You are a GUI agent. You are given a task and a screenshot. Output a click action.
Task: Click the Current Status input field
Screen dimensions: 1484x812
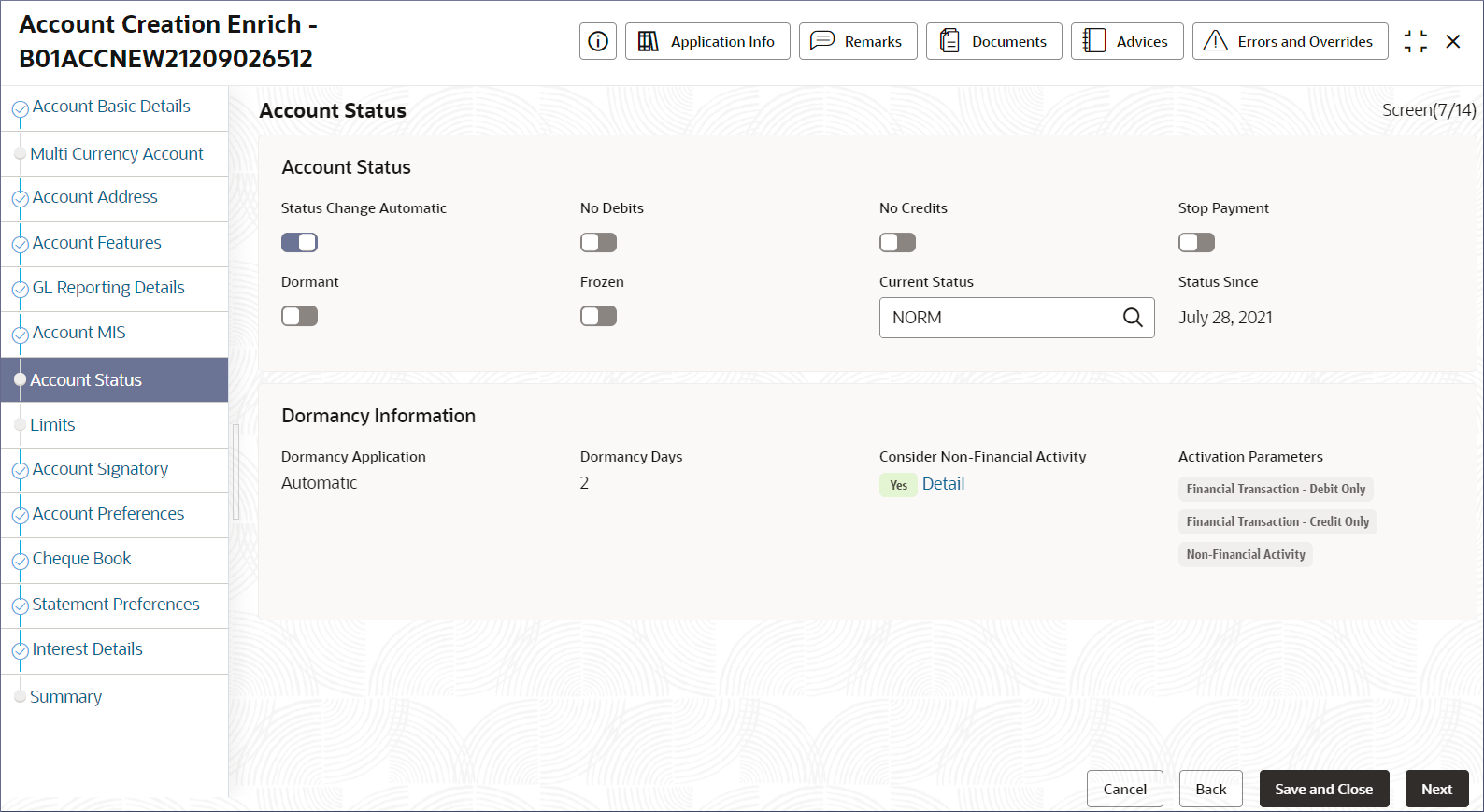coord(1000,318)
